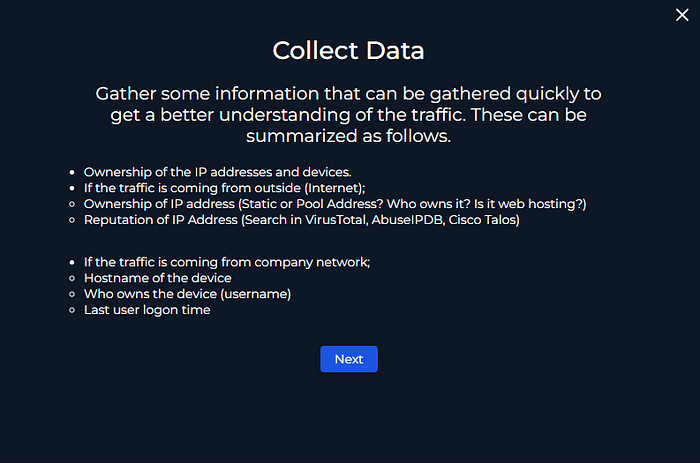The width and height of the screenshot is (700, 463).
Task: Click the "Who owns the device (username)" line
Action: [x=188, y=294]
